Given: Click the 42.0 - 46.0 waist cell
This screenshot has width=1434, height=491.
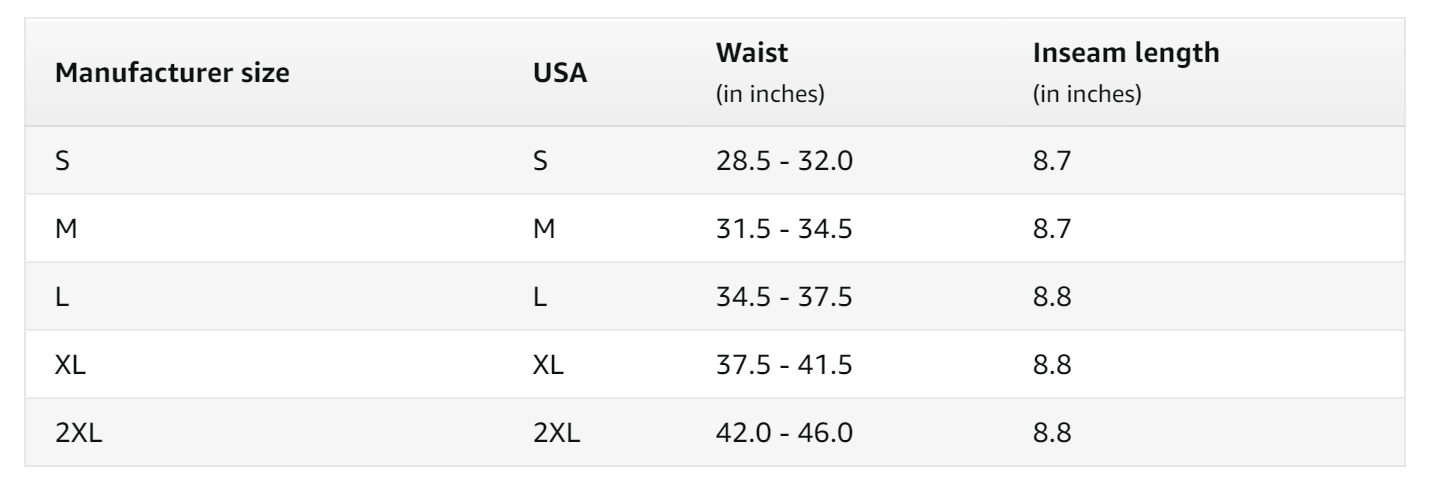Looking at the screenshot, I should 778,433.
